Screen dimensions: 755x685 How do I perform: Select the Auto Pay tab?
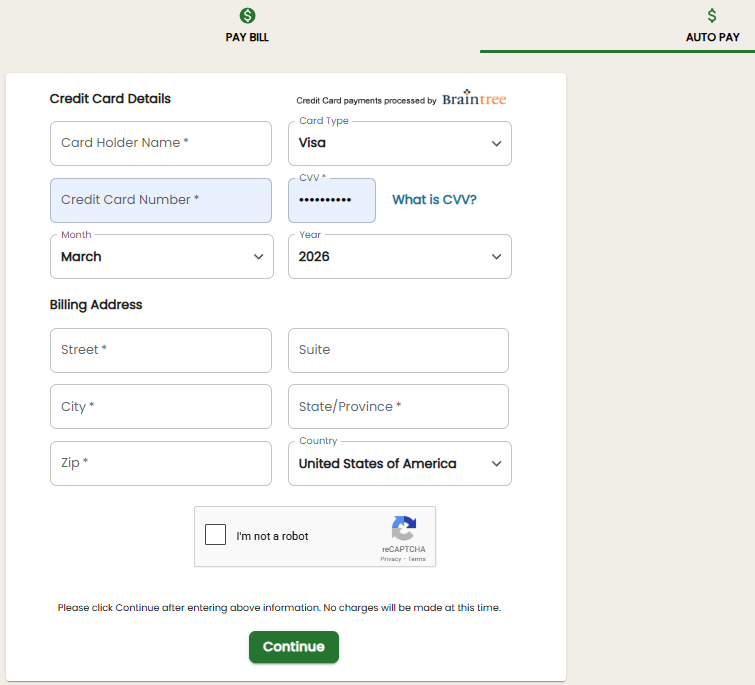[712, 37]
